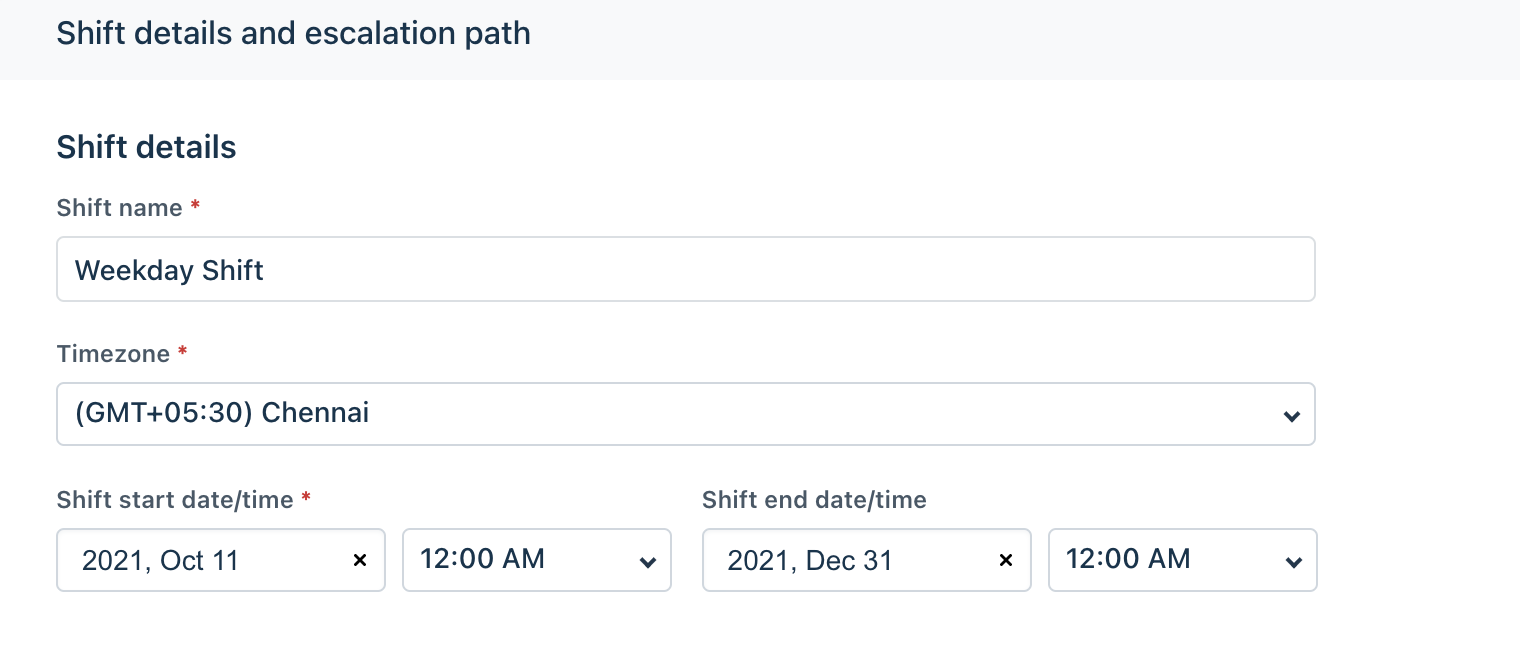Click the "Shift name" field label
The width and height of the screenshot is (1520, 662).
click(x=119, y=208)
